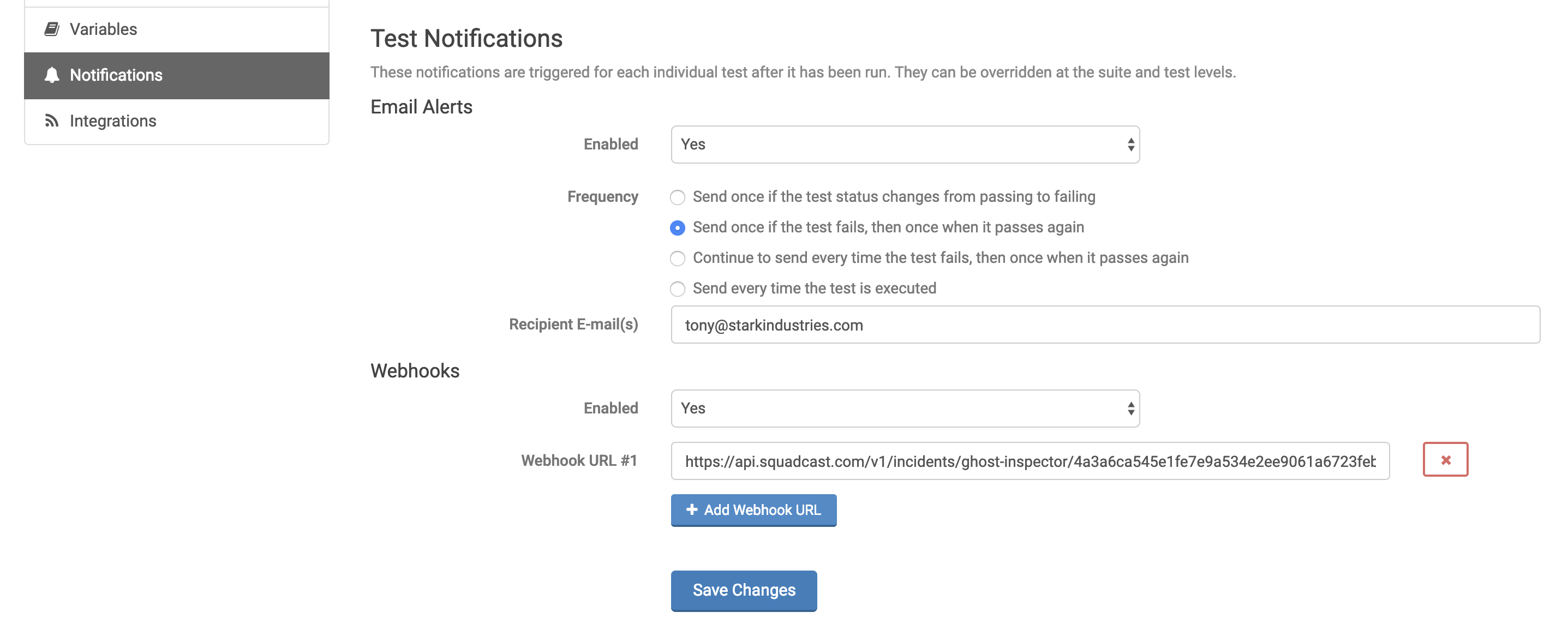Click the Email Alerts dropdown arrows
The width and height of the screenshot is (1568, 636).
pyautogui.click(x=1130, y=145)
